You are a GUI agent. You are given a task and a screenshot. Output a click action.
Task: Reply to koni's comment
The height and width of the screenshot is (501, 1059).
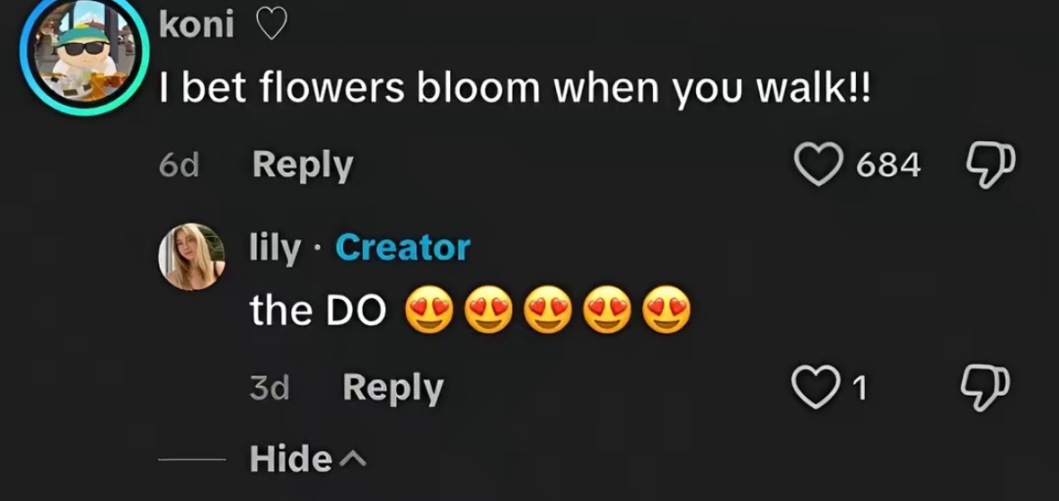(302, 165)
